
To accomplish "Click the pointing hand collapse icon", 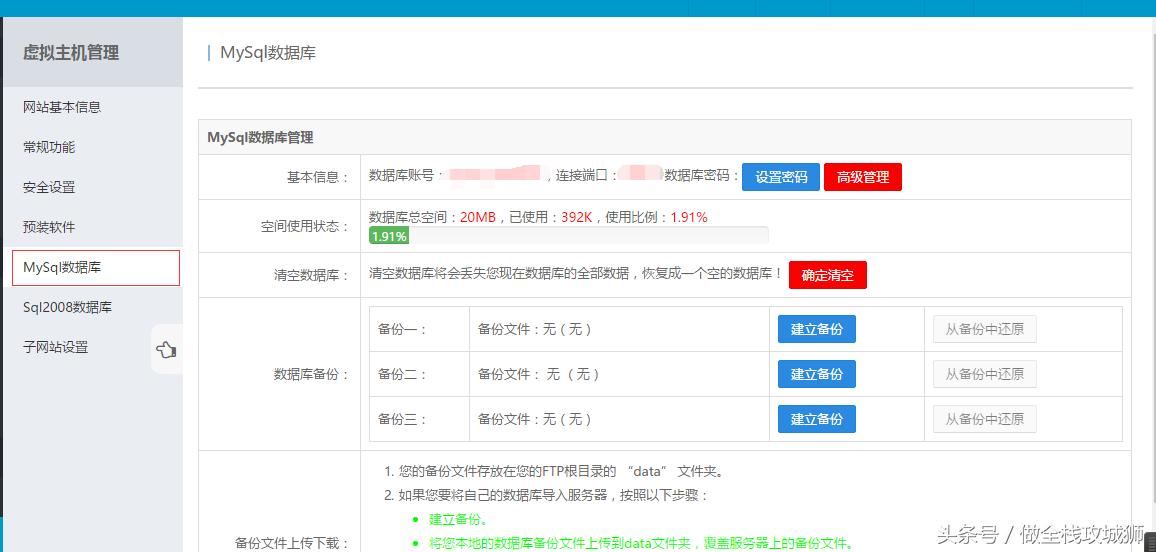I will click(167, 350).
